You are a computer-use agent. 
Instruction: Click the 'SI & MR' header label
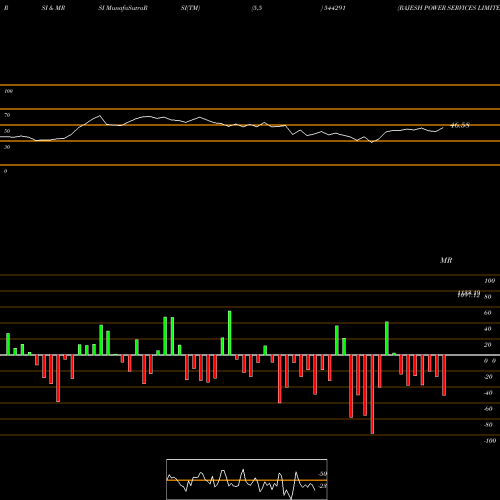click(x=53, y=8)
